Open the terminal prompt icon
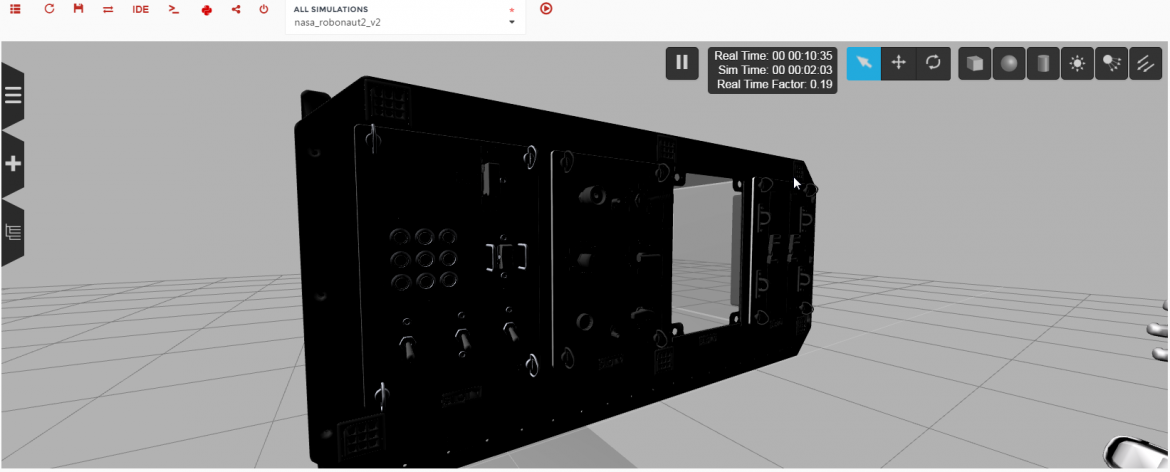This screenshot has height=472, width=1170. pos(174,10)
